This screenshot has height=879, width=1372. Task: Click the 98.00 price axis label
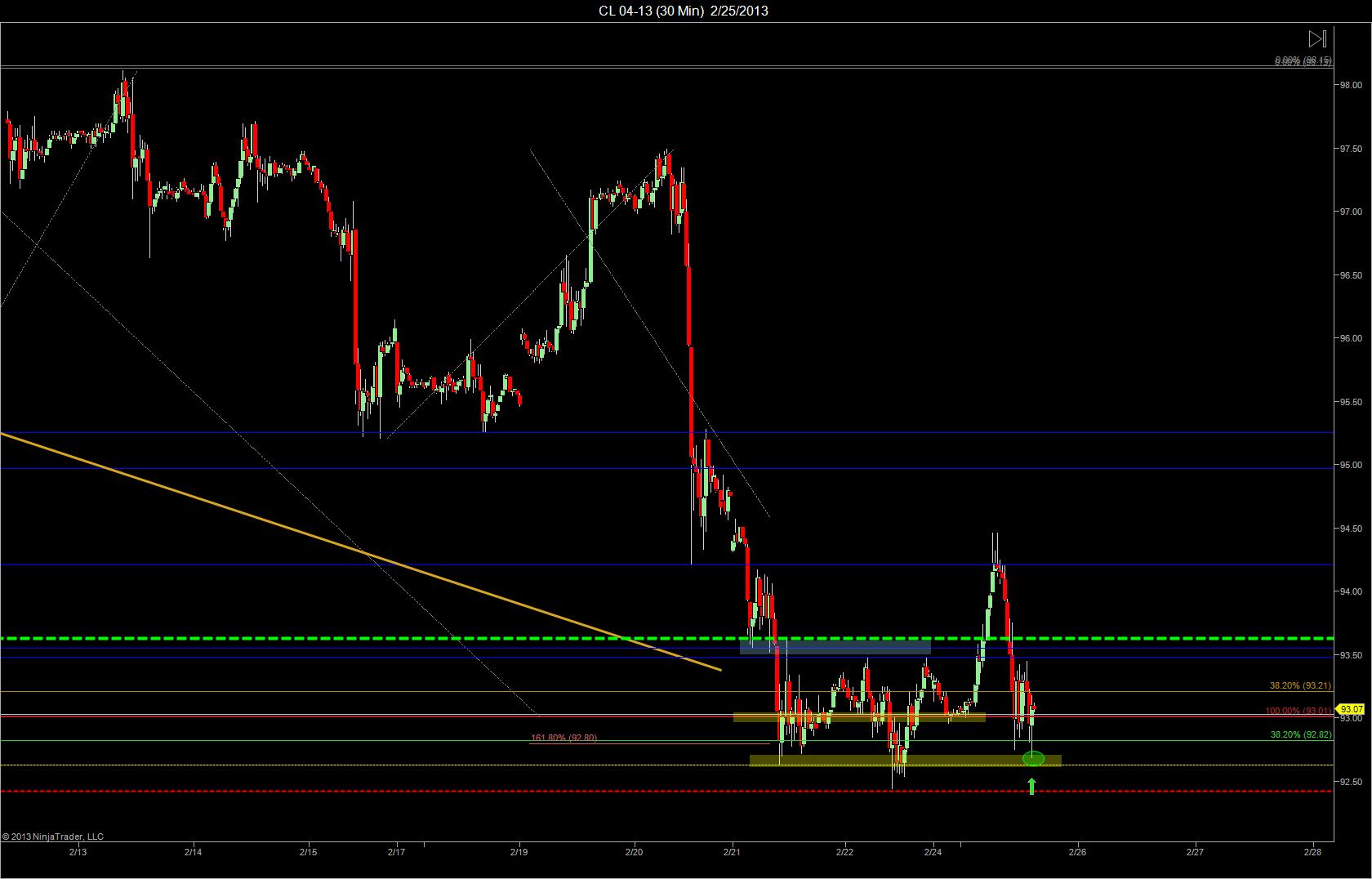[x=1350, y=85]
